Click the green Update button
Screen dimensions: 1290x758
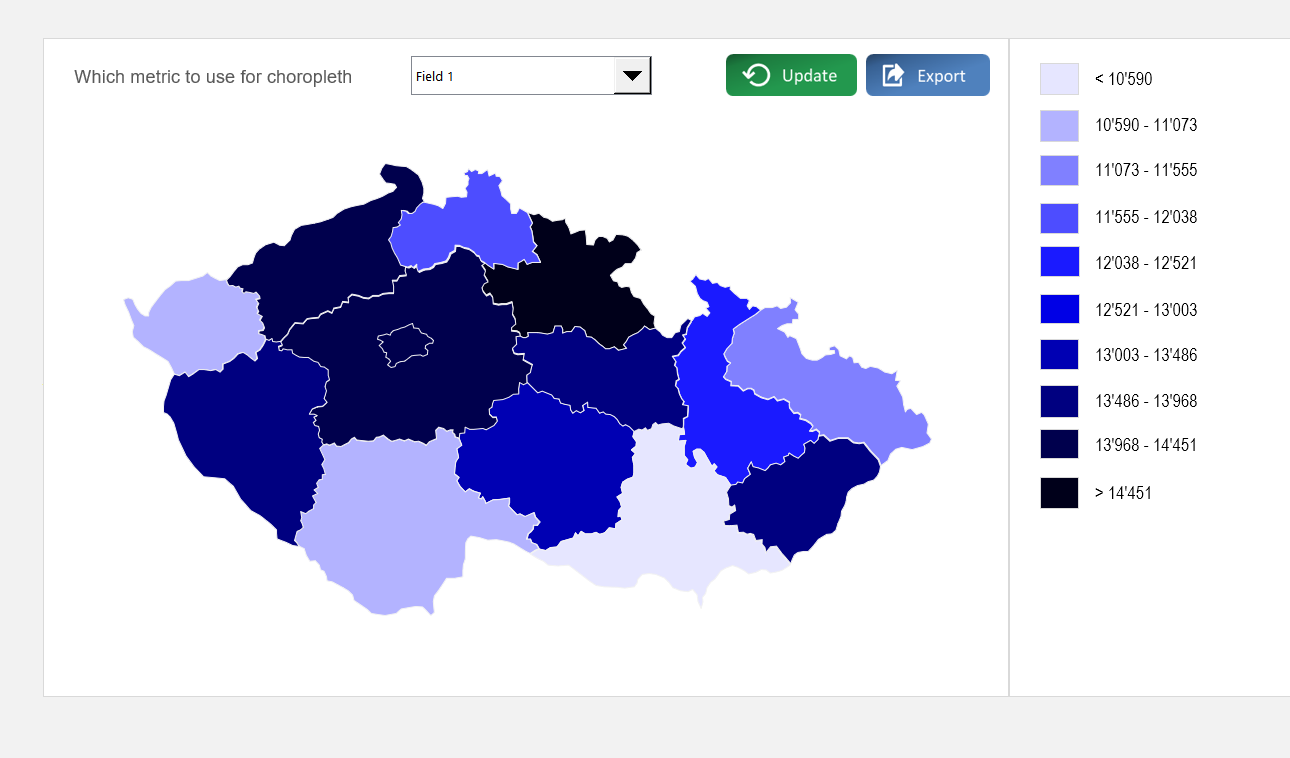pyautogui.click(x=791, y=74)
